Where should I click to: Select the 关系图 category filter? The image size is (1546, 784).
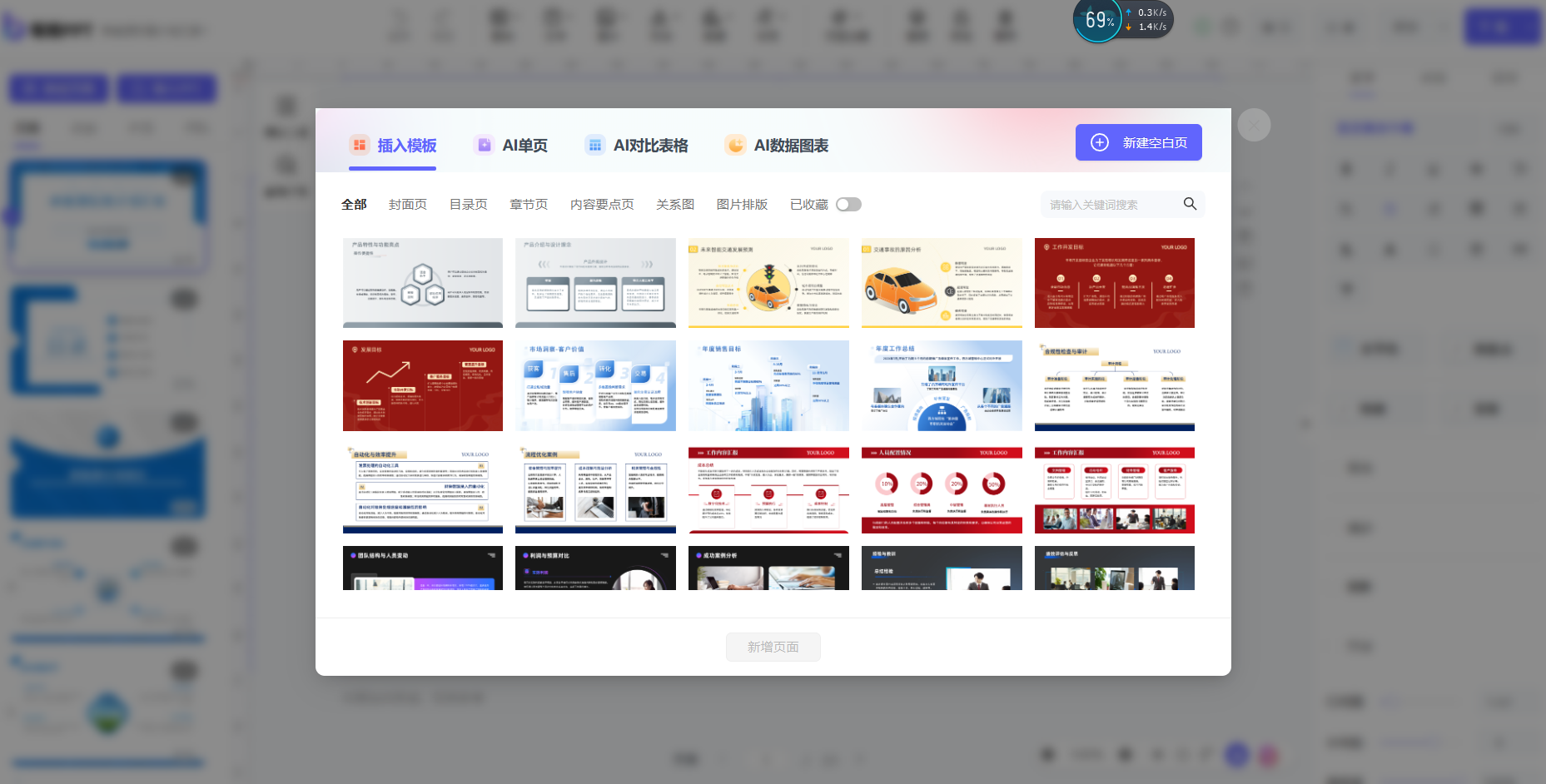pos(674,205)
